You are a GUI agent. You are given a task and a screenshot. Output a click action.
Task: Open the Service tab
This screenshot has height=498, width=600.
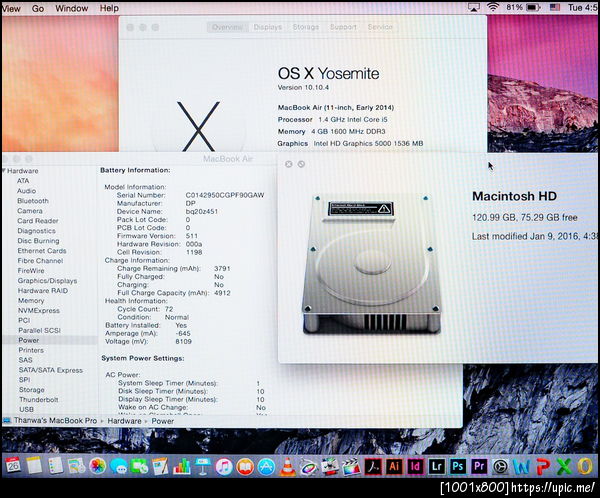(x=380, y=27)
